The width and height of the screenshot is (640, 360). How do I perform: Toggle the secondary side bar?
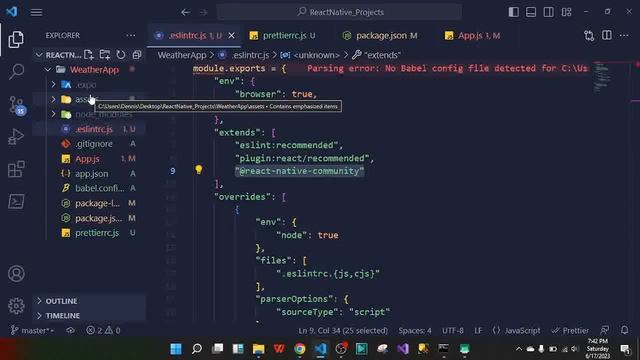click(x=549, y=12)
